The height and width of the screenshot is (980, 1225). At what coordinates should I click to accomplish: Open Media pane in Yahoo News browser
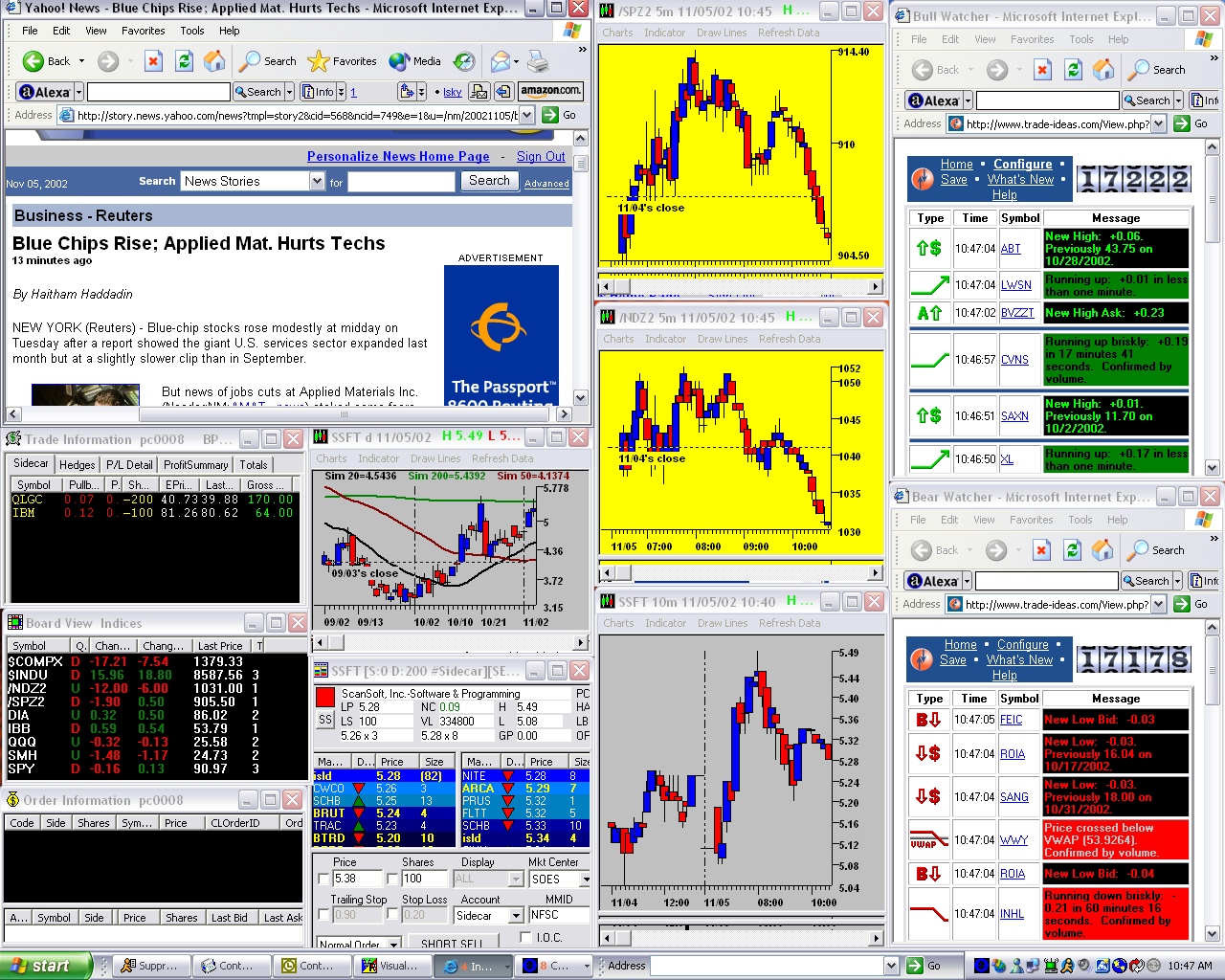415,61
